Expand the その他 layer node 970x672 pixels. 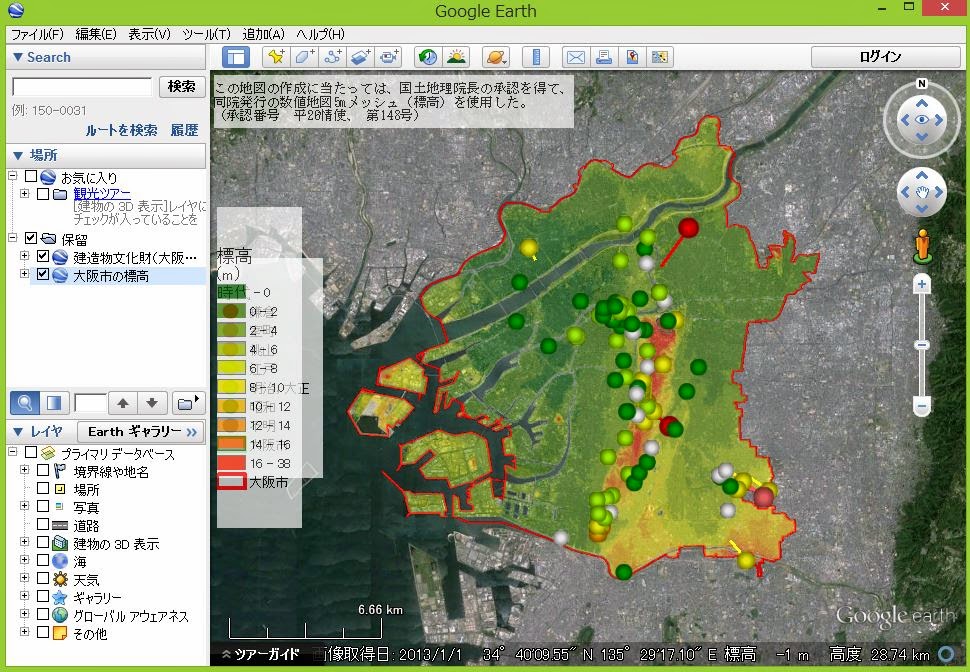25,632
